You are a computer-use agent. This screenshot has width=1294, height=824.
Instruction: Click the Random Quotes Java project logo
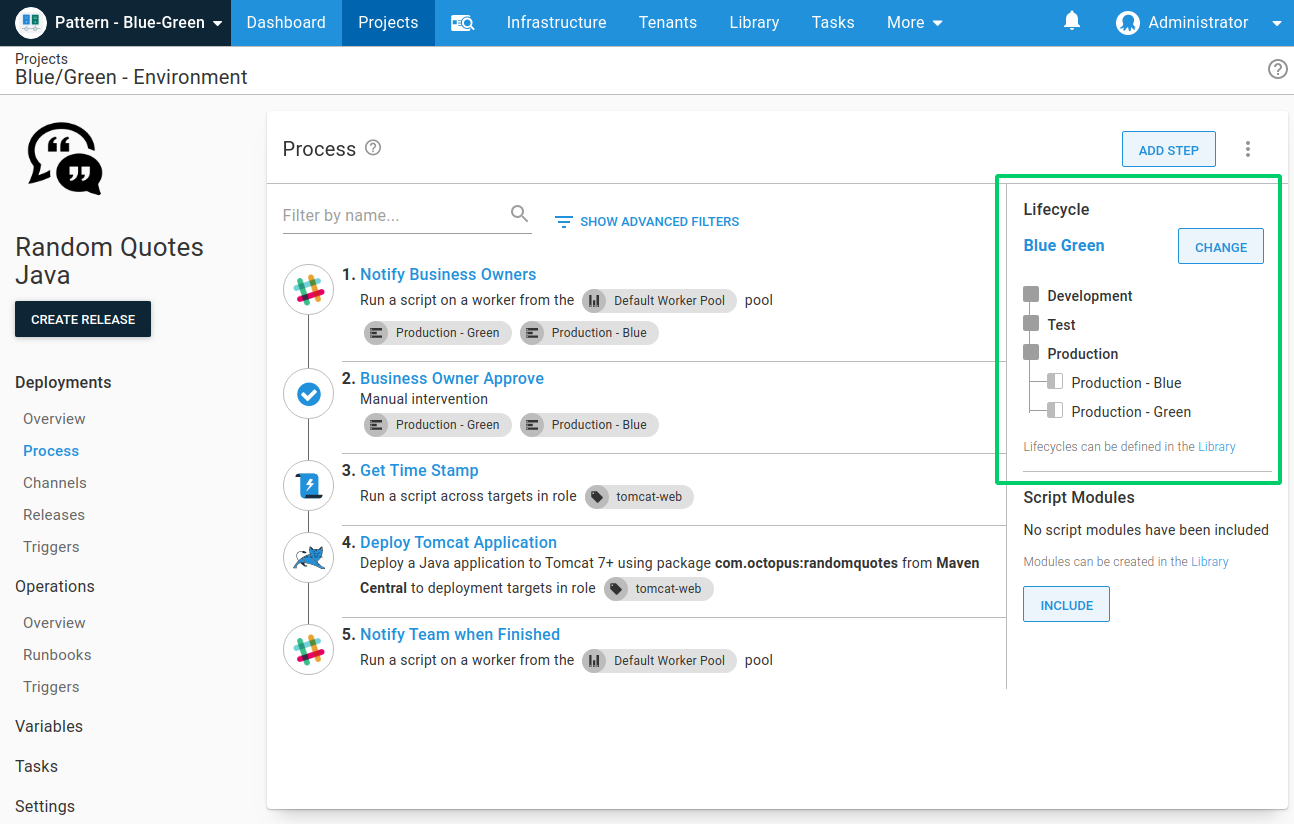65,158
